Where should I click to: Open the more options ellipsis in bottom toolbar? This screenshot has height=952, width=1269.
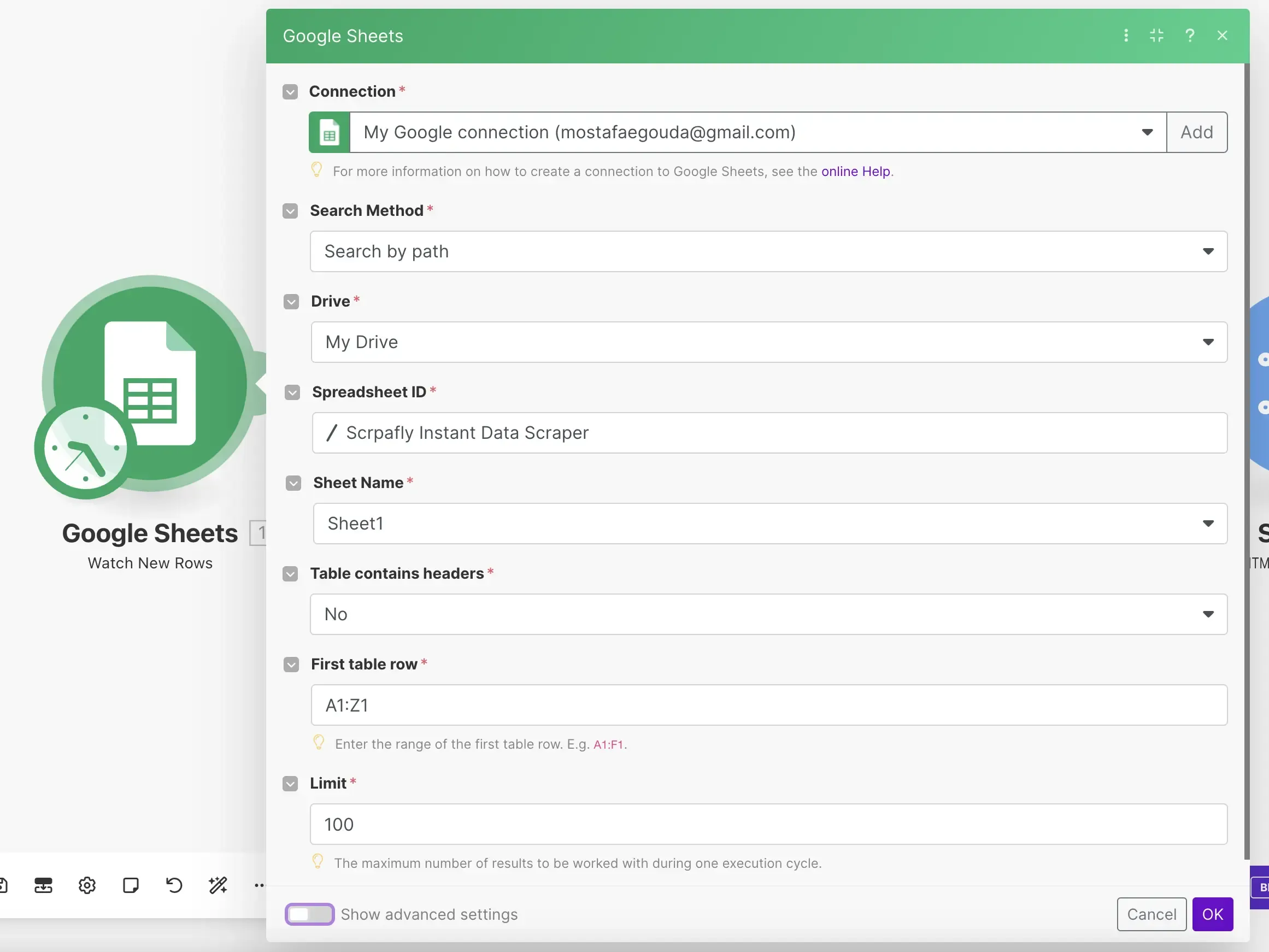click(x=259, y=886)
